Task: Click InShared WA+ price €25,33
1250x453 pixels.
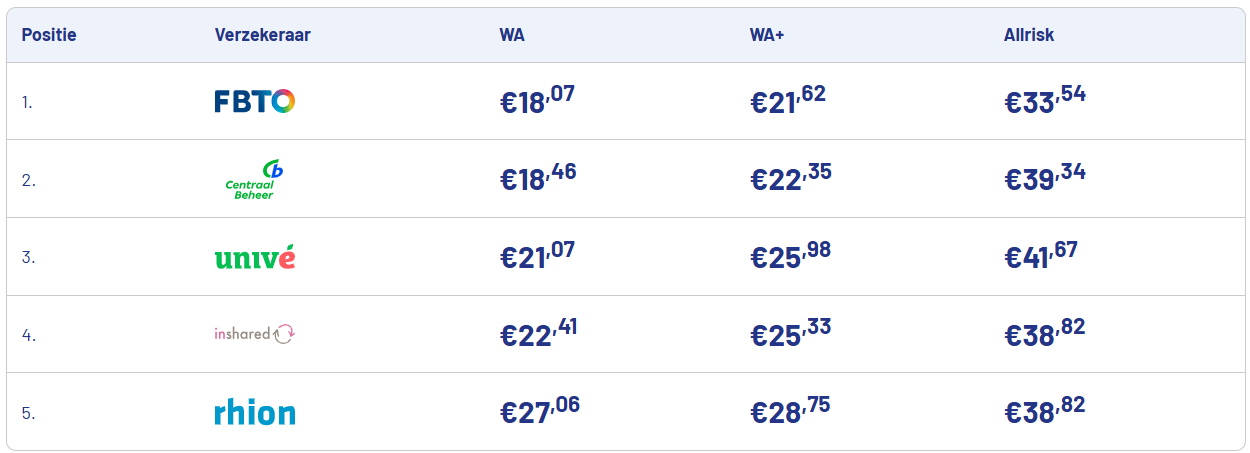Action: tap(791, 332)
